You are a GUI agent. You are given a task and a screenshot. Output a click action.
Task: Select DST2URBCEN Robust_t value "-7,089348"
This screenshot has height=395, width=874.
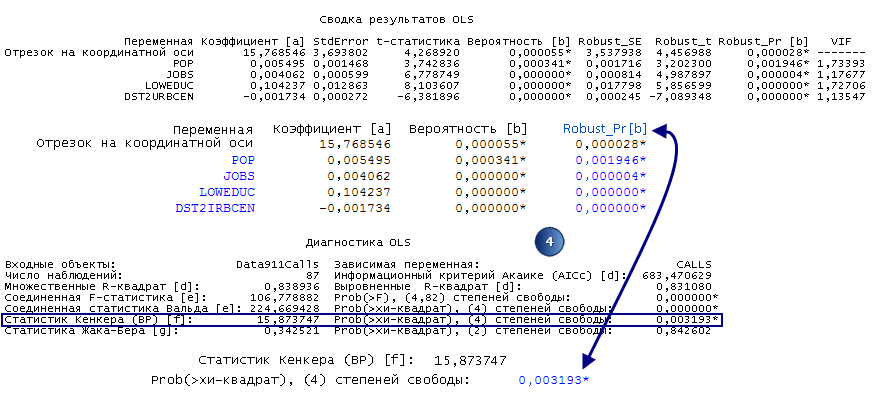[681, 96]
